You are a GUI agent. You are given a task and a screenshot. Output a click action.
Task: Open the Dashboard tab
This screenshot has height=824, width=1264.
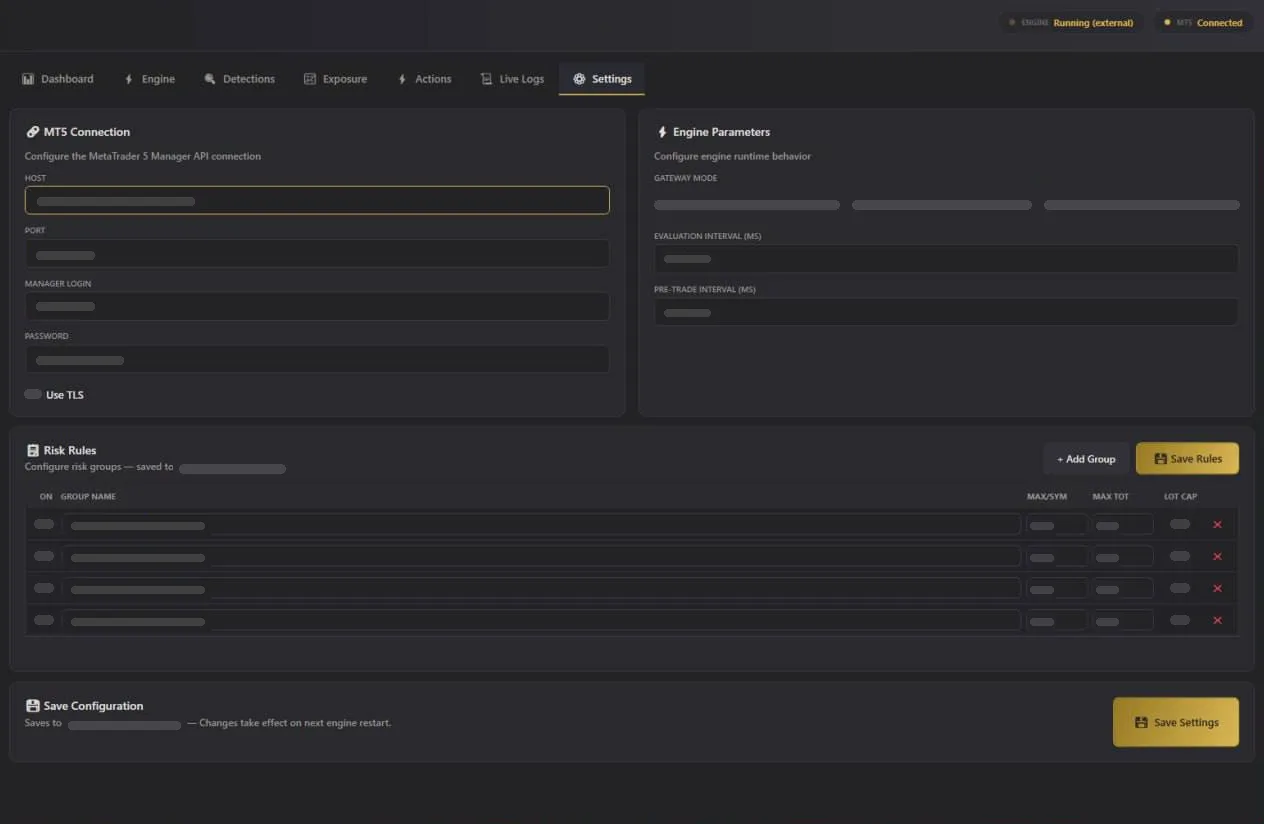click(x=58, y=79)
